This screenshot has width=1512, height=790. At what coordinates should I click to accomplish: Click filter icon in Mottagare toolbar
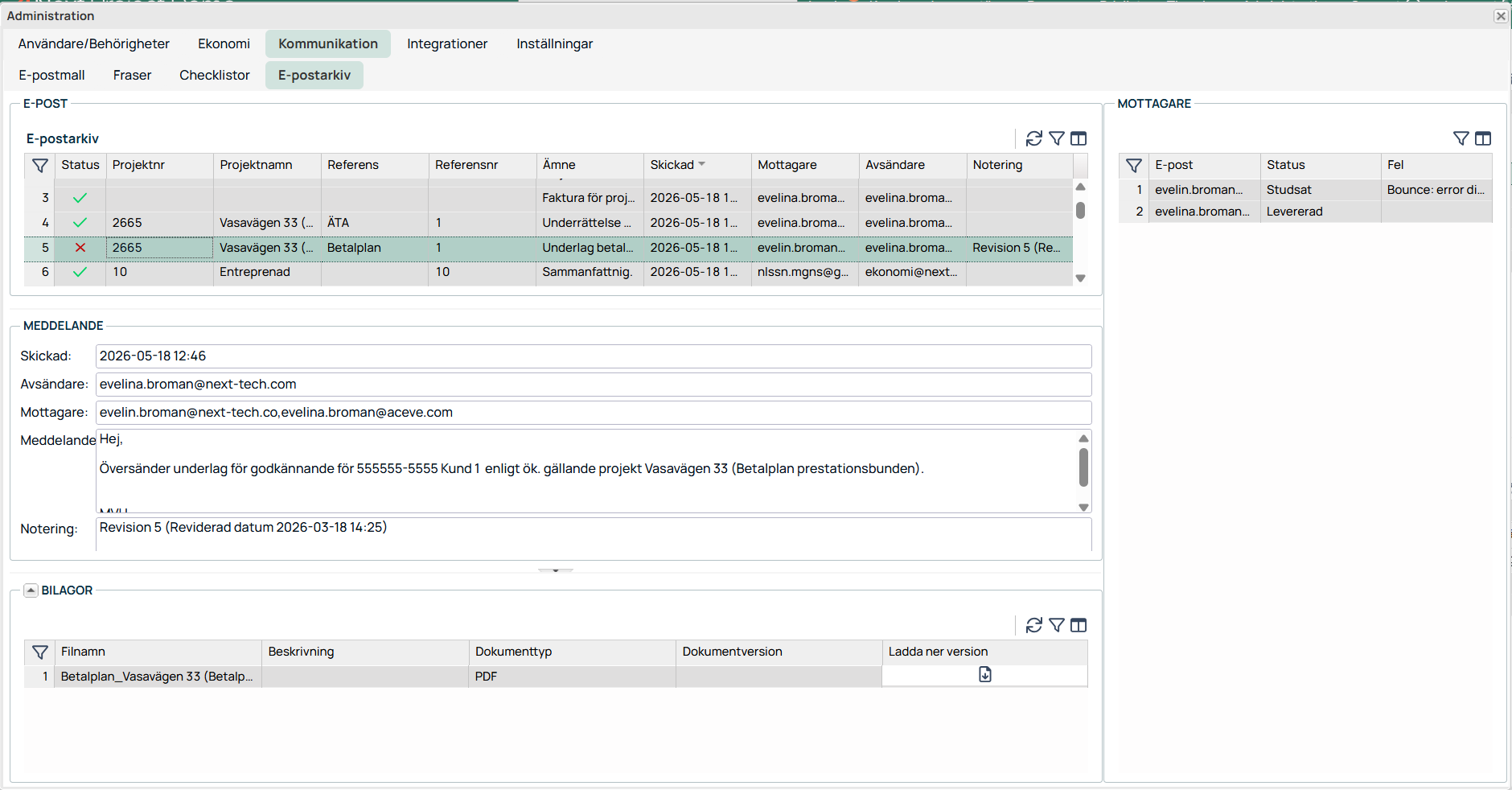pos(1461,138)
